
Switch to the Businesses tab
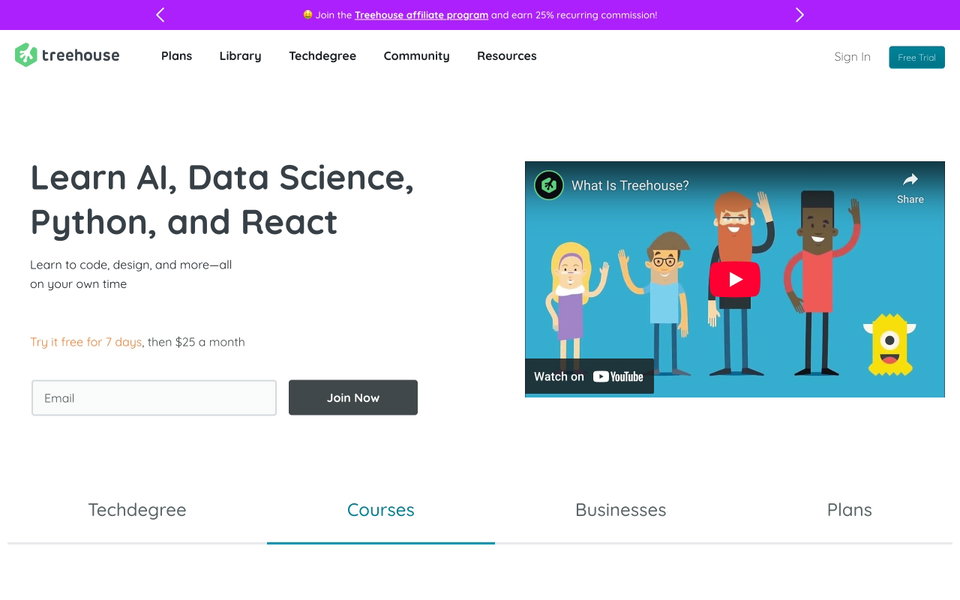tap(621, 510)
